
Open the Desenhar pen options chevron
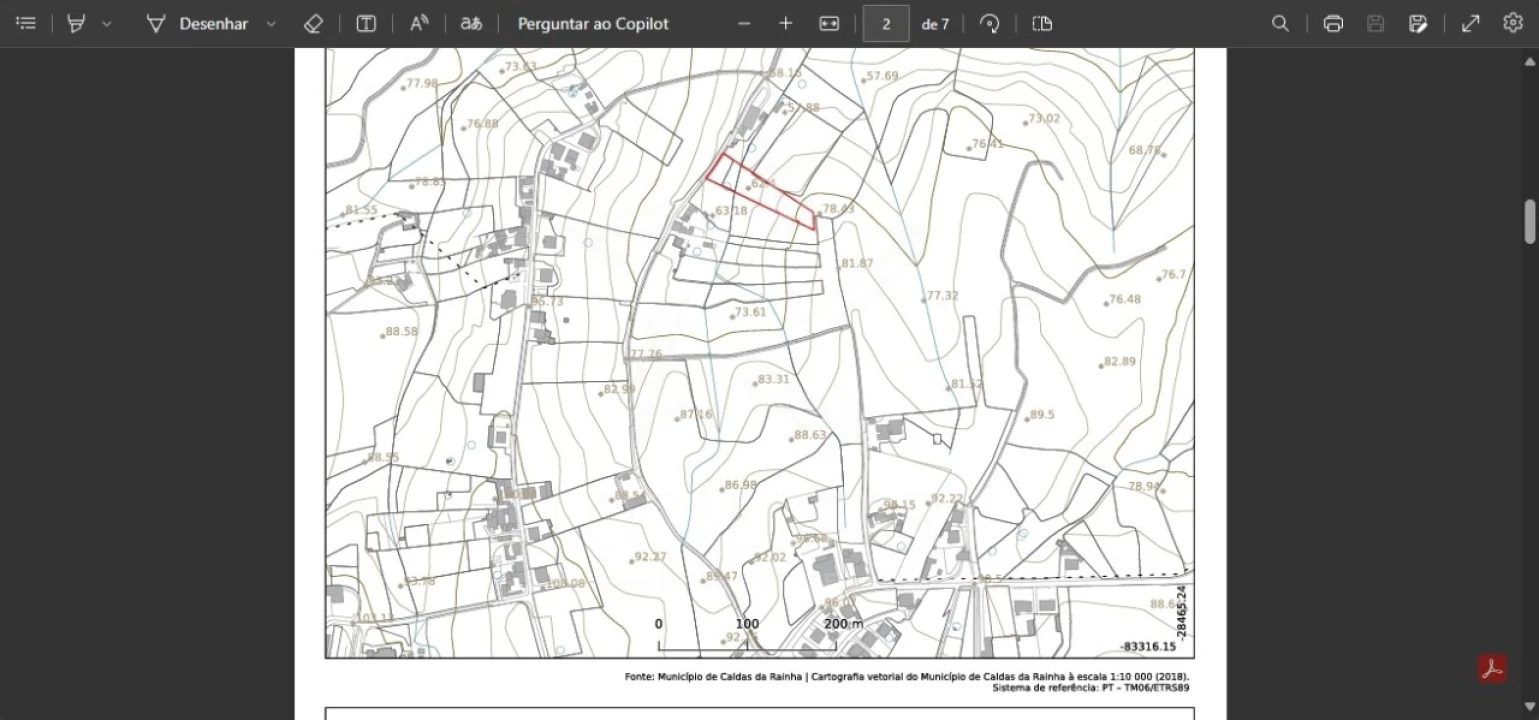tap(270, 23)
